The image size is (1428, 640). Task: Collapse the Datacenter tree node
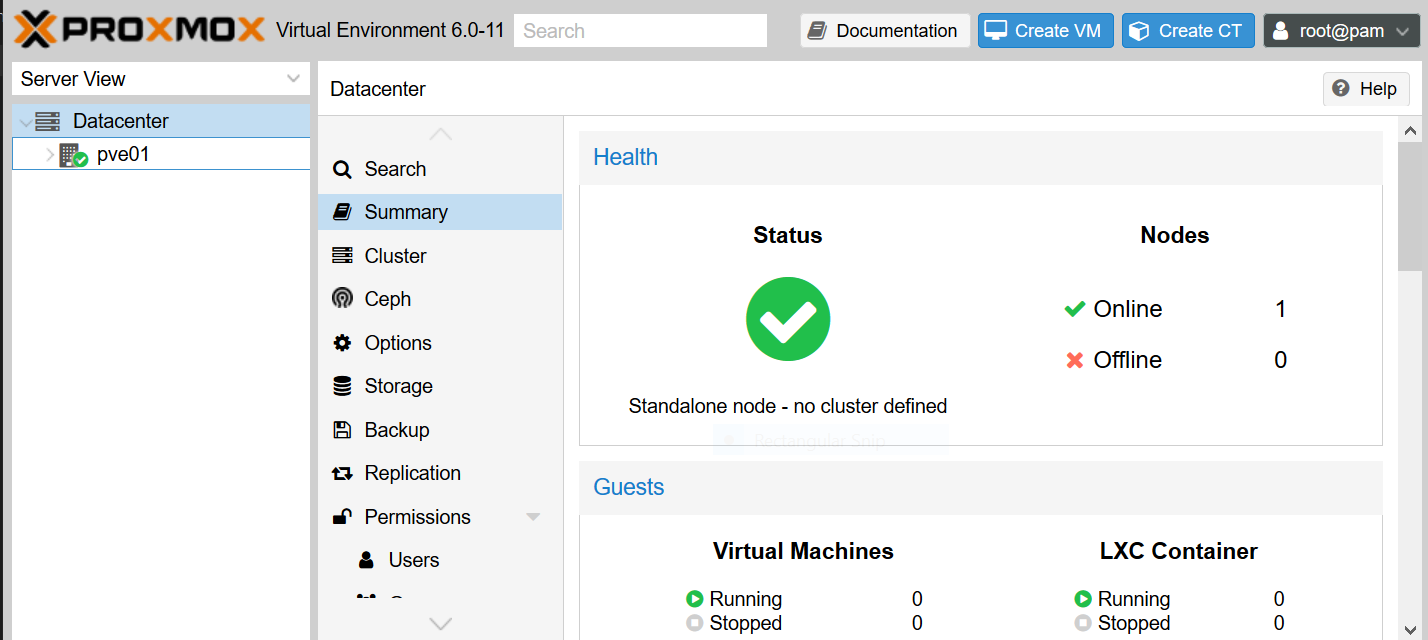25,122
